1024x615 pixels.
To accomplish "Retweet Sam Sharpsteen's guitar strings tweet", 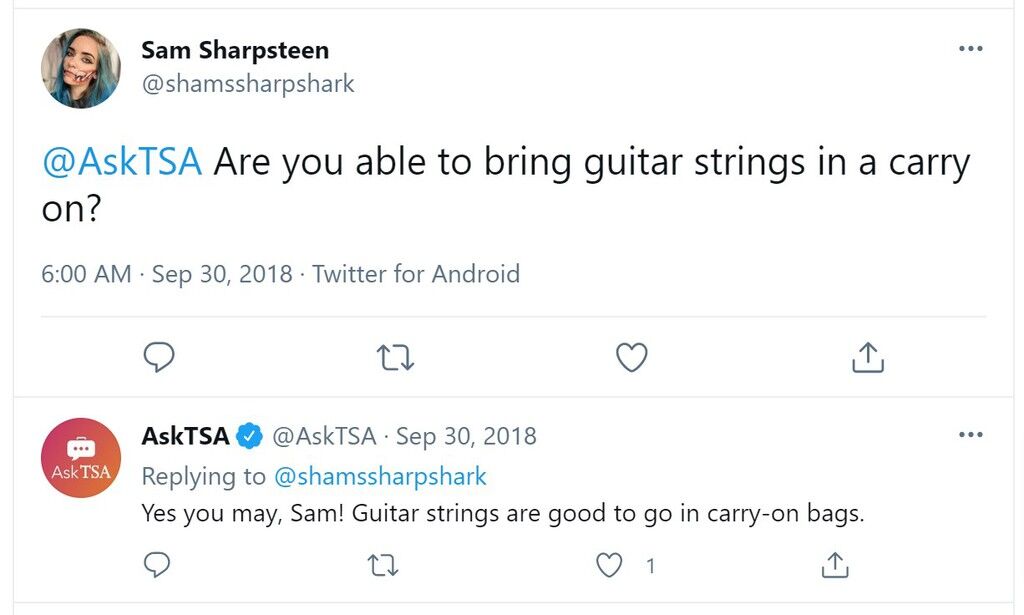I will [x=395, y=358].
